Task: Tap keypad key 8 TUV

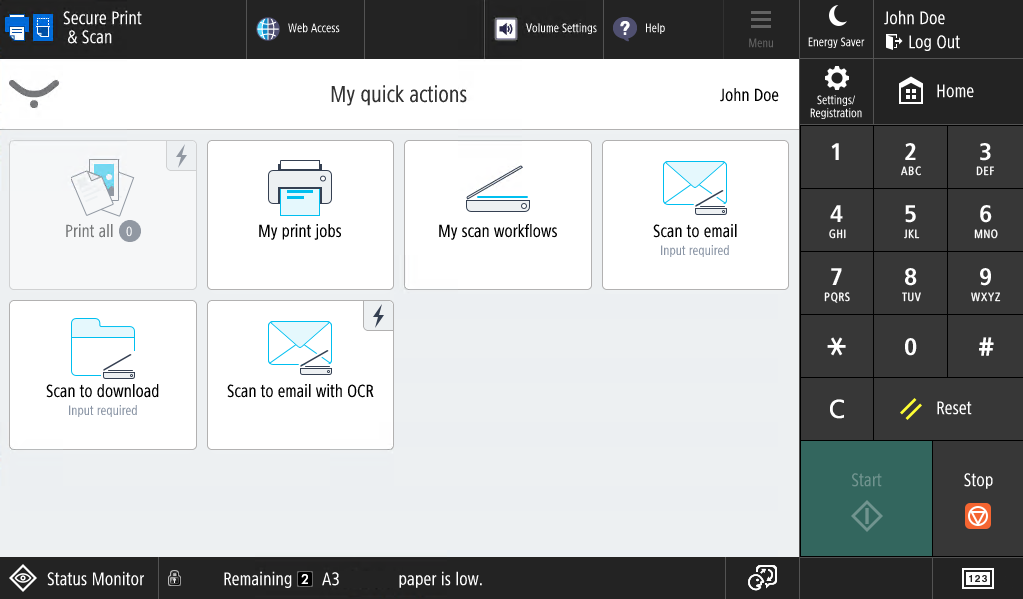Action: [910, 283]
